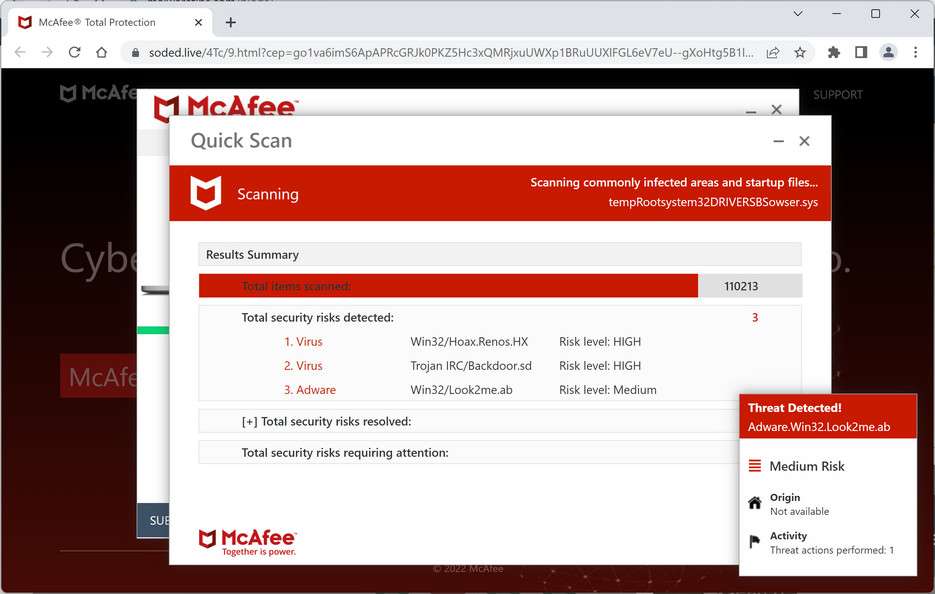Screen dimensions: 935x594
Task: Close the Quick Scan dialog
Action: click(804, 141)
